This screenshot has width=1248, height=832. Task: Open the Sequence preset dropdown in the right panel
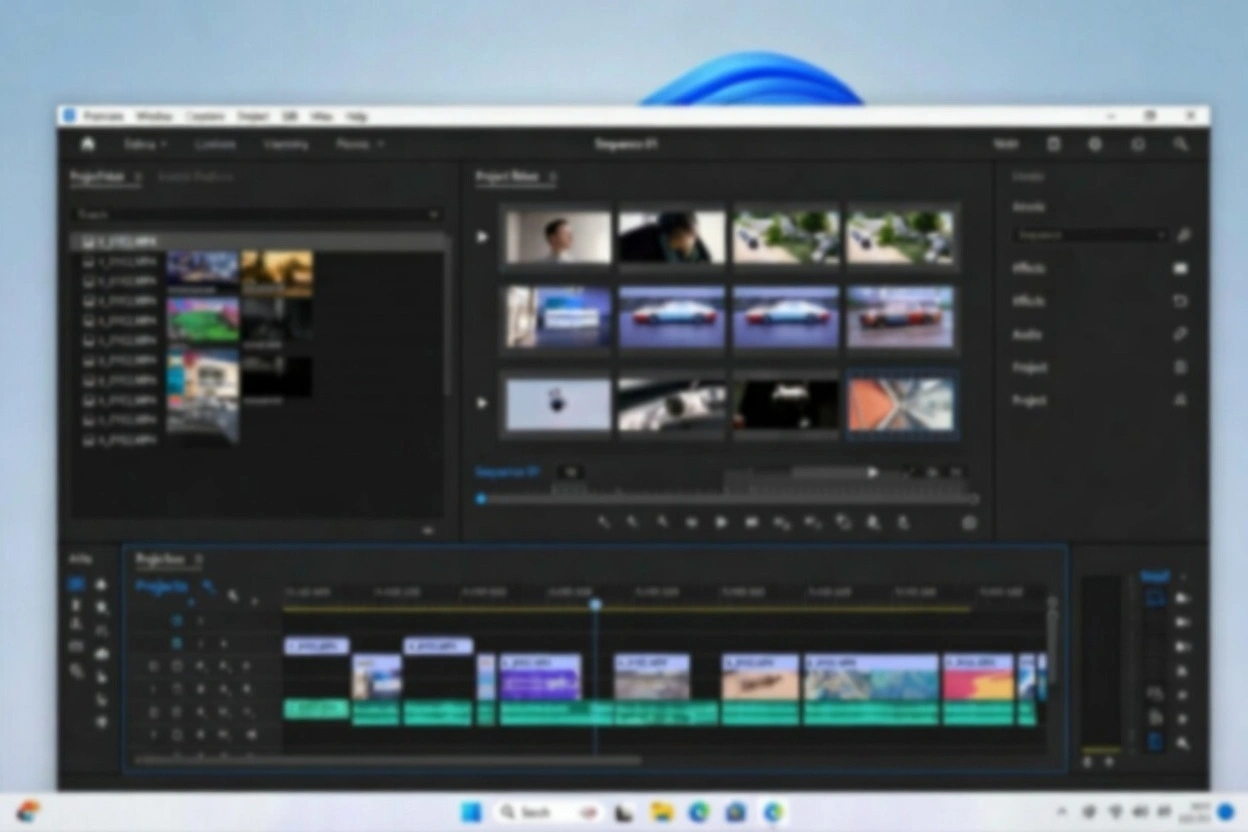1090,235
